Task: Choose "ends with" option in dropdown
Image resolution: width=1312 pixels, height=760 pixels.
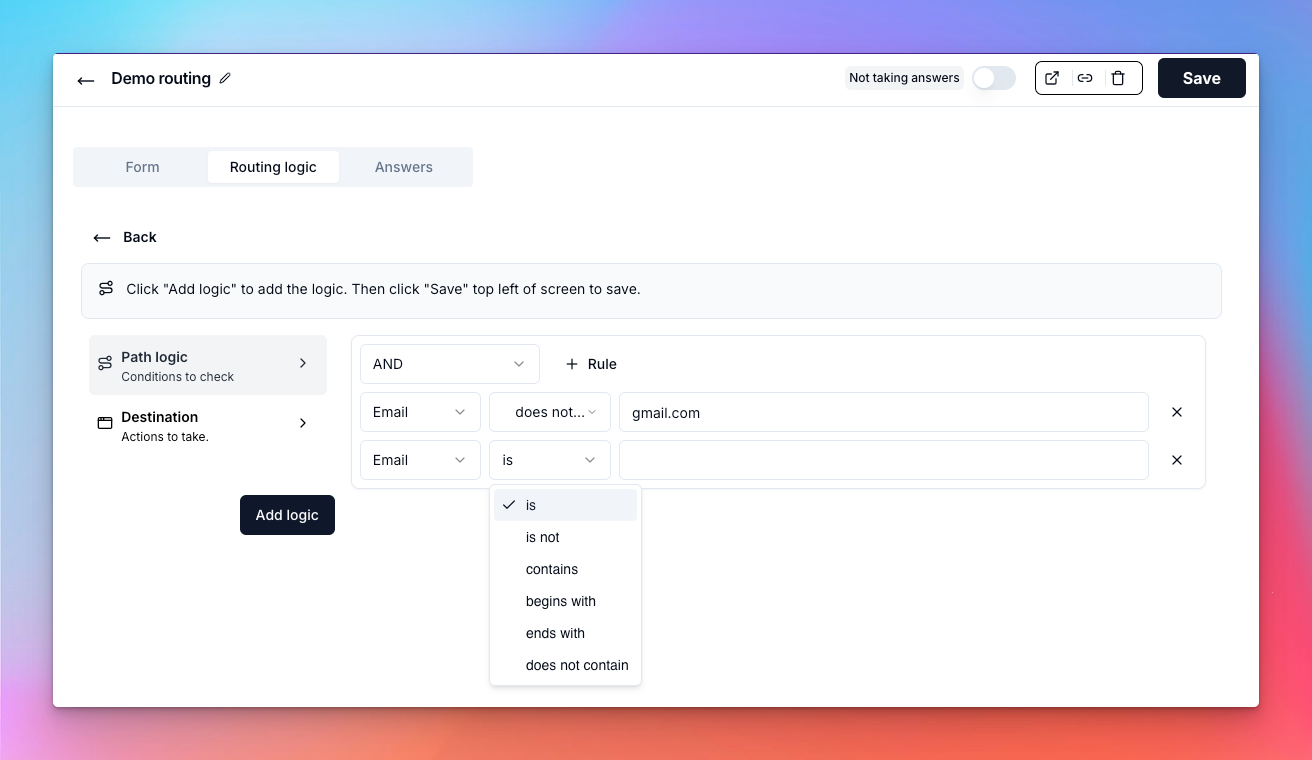Action: click(555, 633)
